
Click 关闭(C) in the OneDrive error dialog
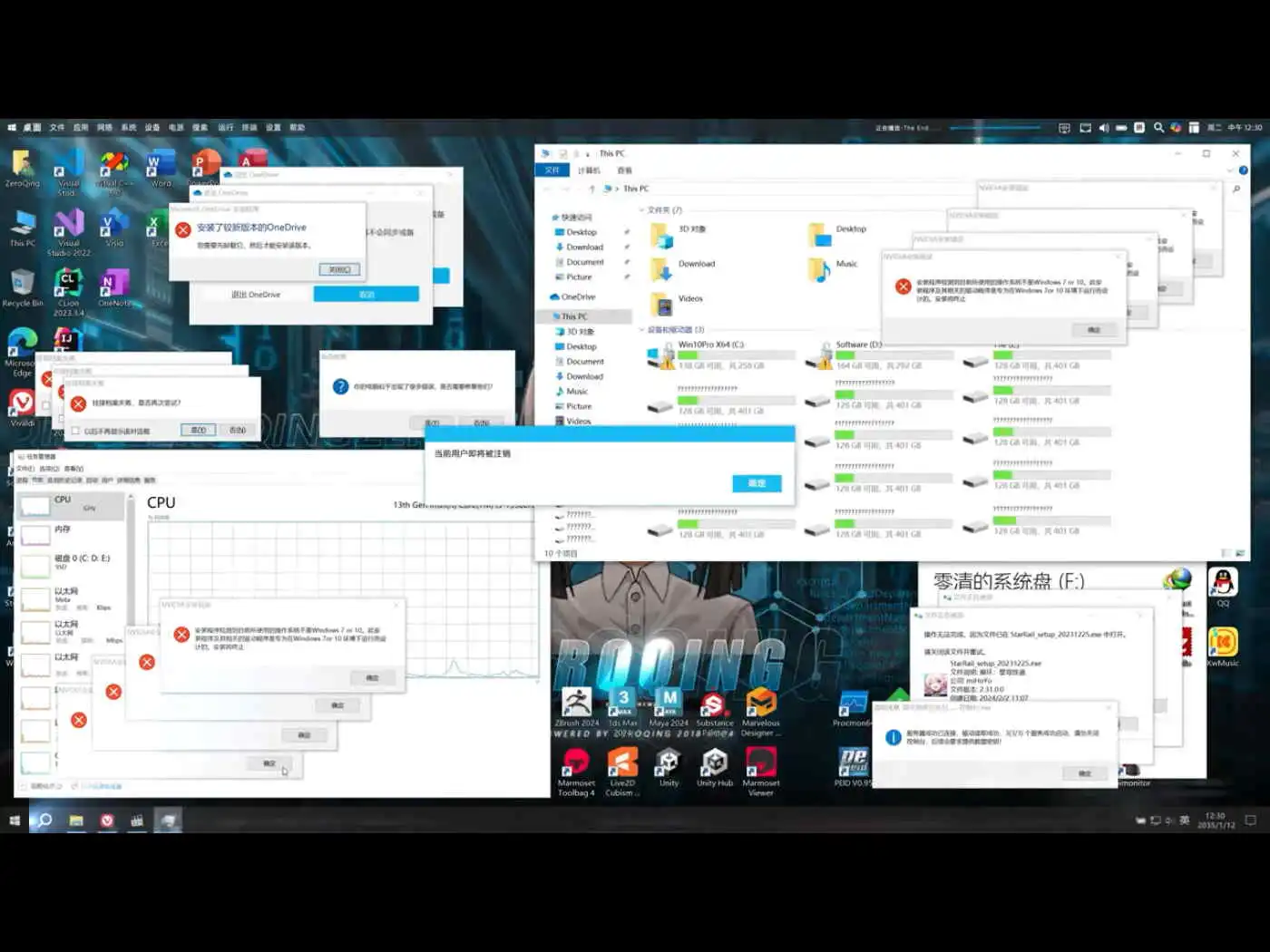pyautogui.click(x=340, y=269)
